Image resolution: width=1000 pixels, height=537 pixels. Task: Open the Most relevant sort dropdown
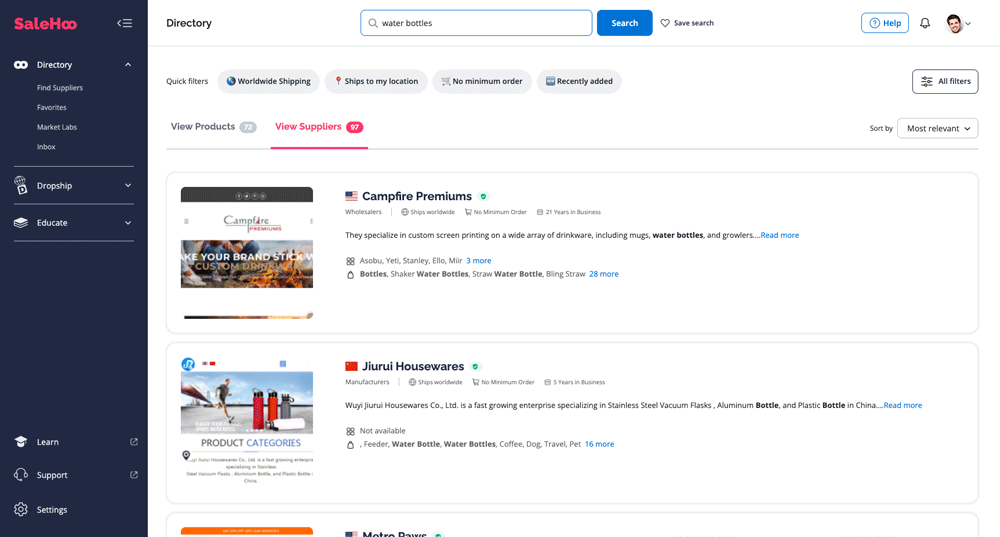937,128
